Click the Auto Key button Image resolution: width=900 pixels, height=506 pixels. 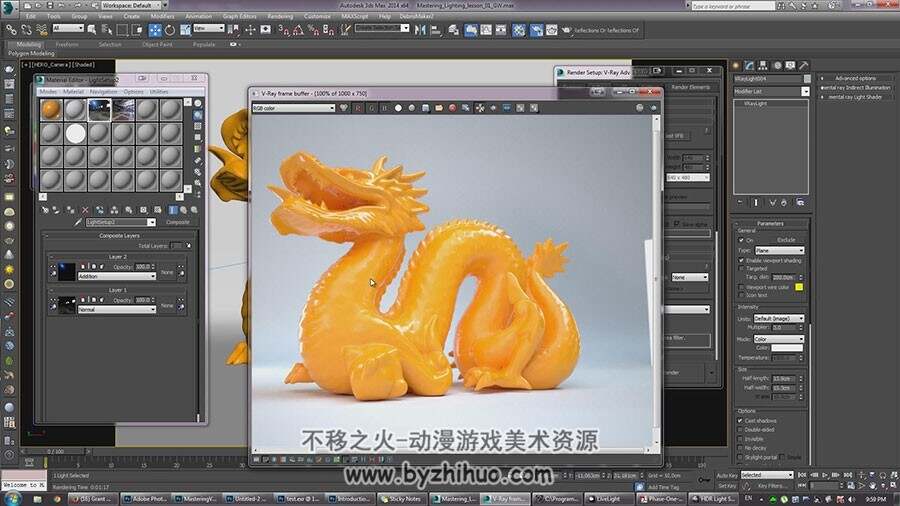[x=727, y=476]
